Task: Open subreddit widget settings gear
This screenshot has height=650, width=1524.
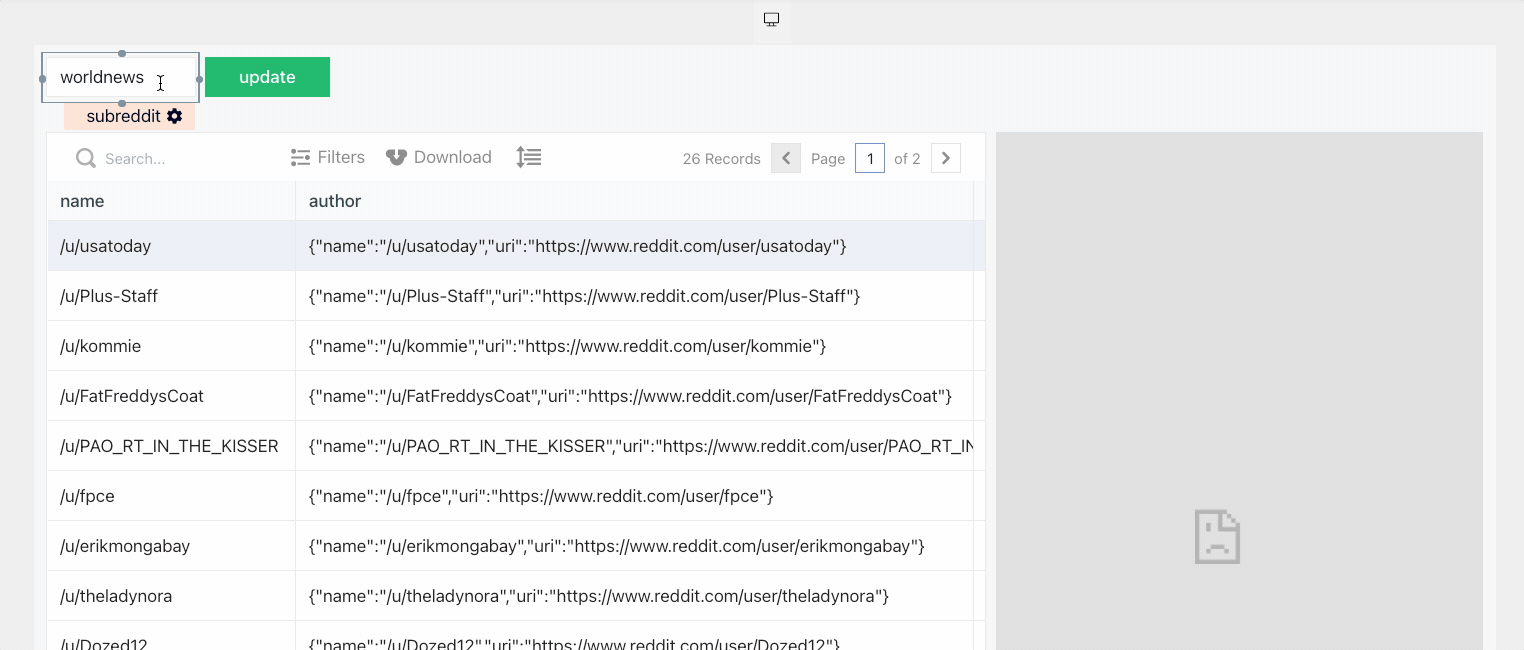Action: coord(175,116)
